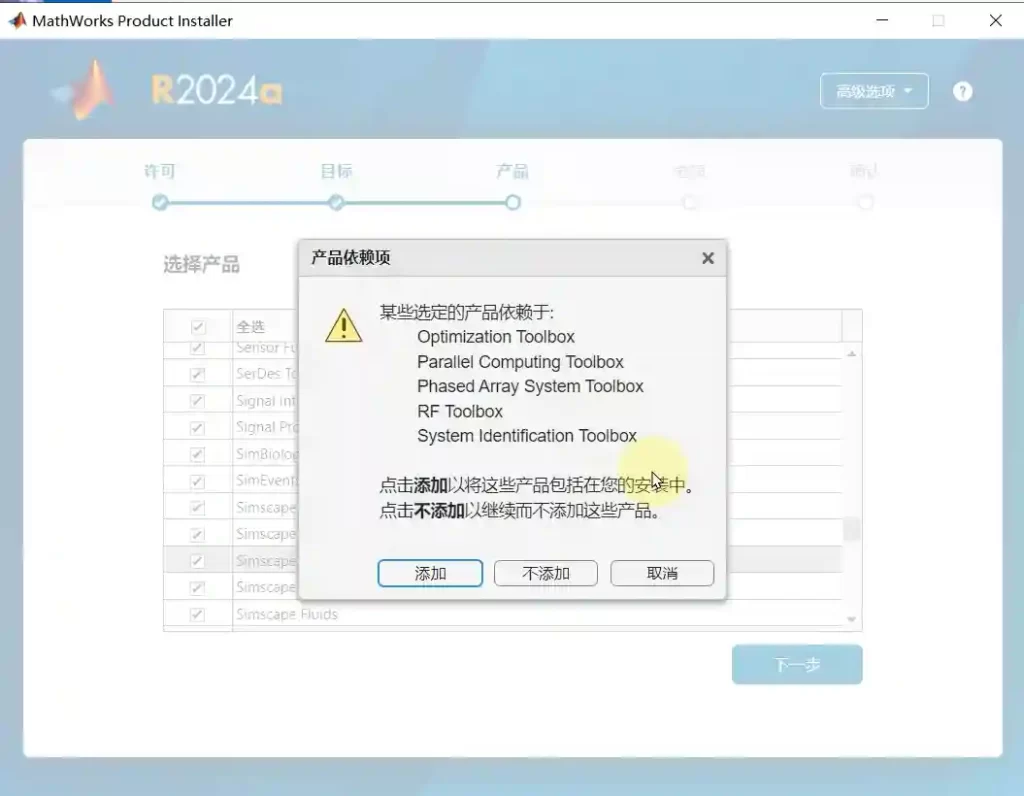Click the 目标 step circle indicator

pos(336,203)
